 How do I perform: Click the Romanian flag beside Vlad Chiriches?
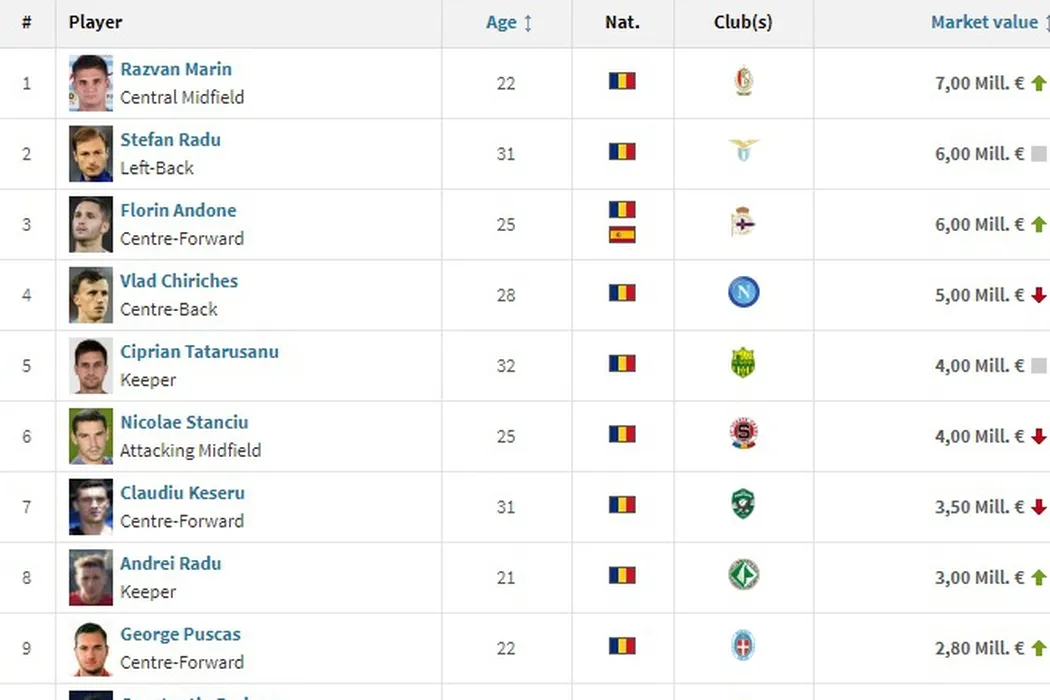pos(622,293)
